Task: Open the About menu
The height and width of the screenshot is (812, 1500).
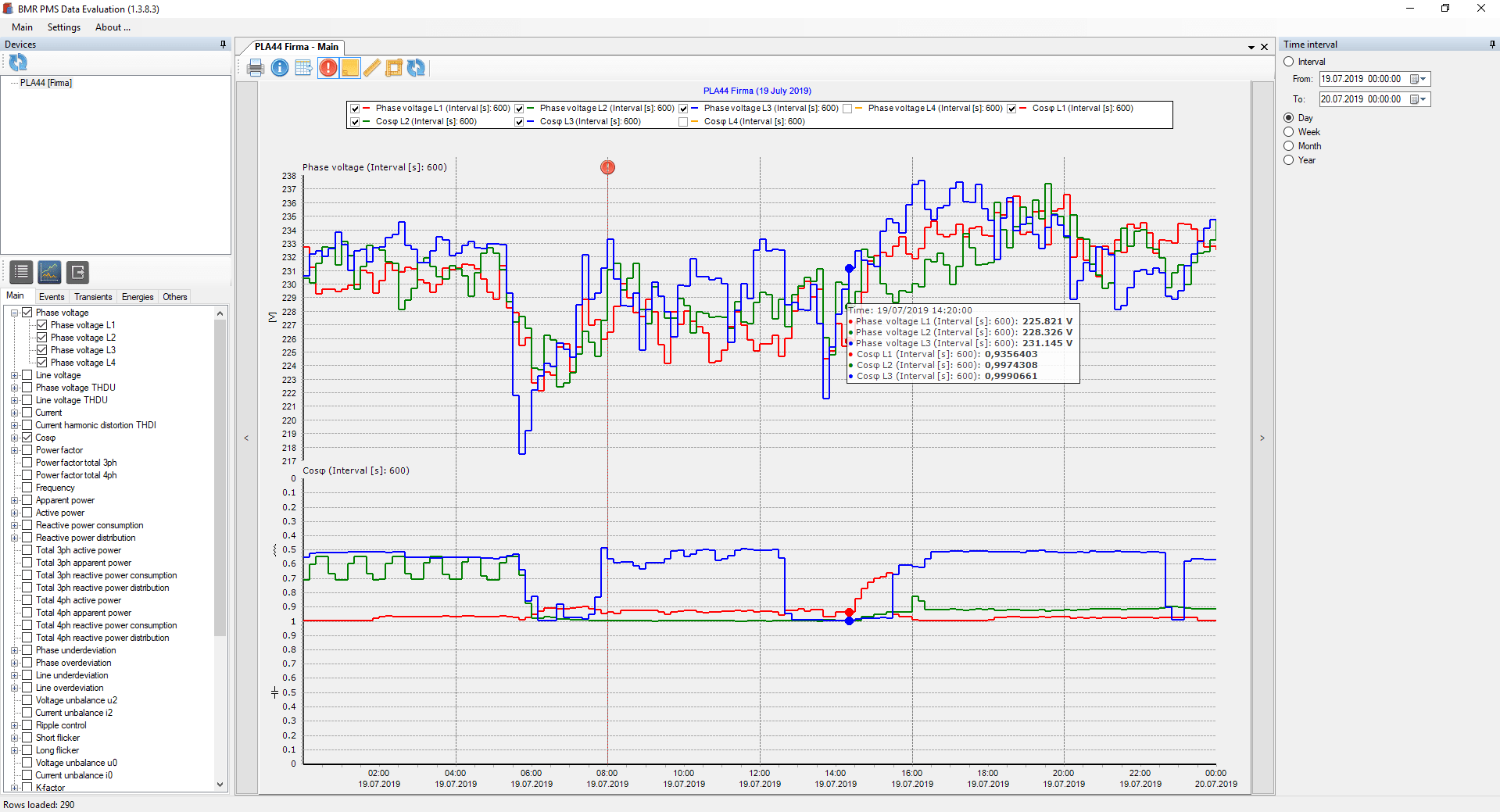Action: point(113,27)
